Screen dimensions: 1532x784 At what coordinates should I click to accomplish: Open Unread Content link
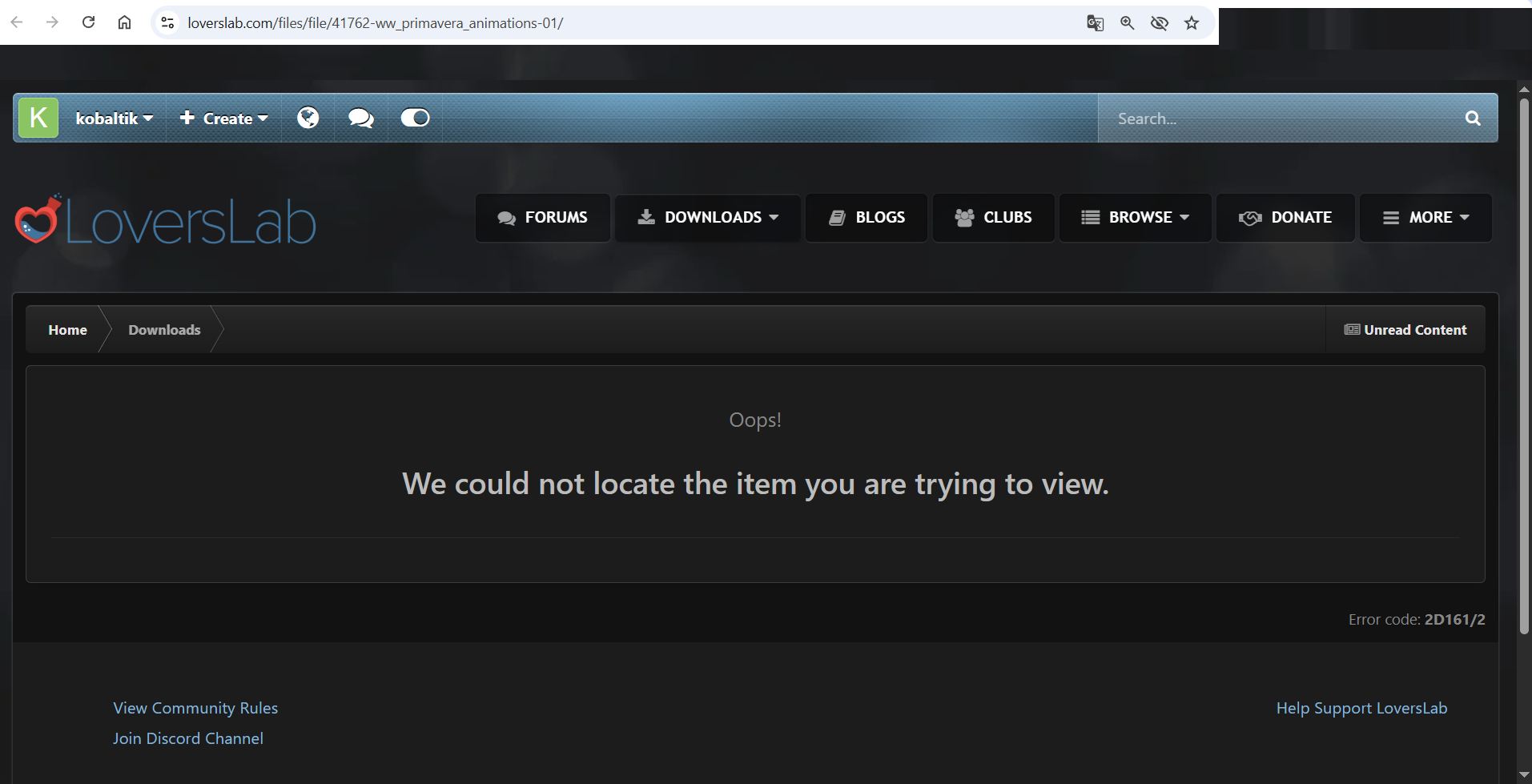(x=1405, y=330)
